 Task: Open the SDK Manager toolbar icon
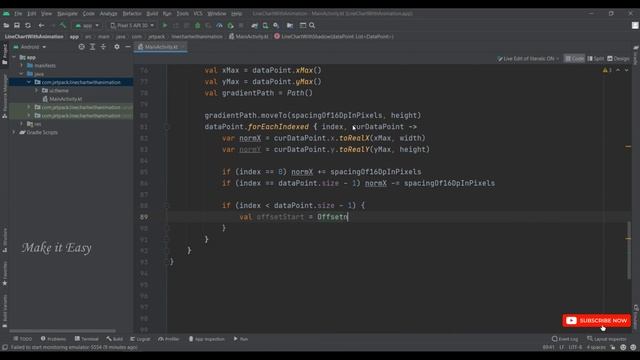click(x=276, y=25)
